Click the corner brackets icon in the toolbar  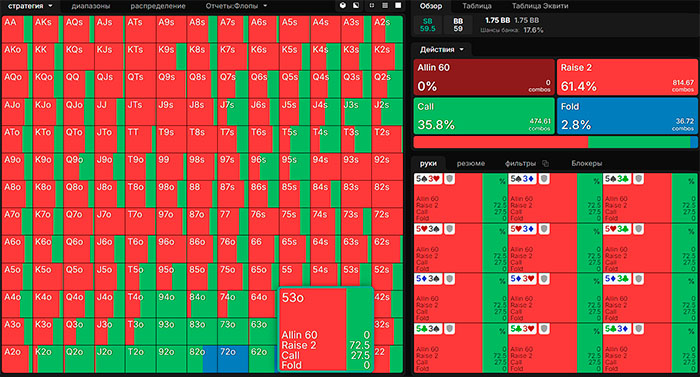coord(371,5)
